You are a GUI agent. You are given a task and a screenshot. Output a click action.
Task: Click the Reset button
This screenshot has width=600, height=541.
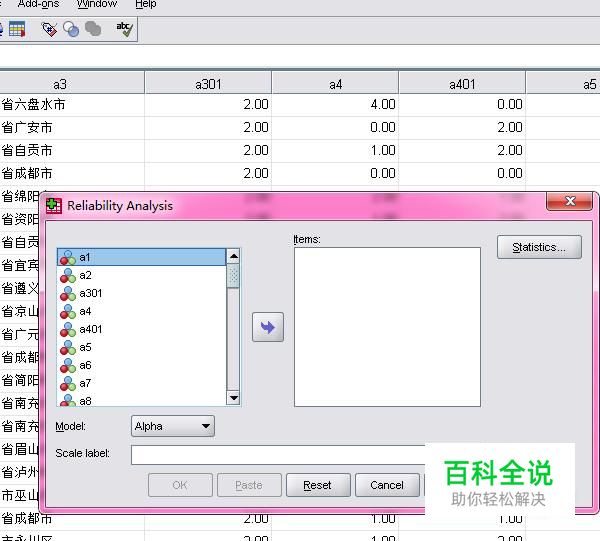[x=318, y=485]
